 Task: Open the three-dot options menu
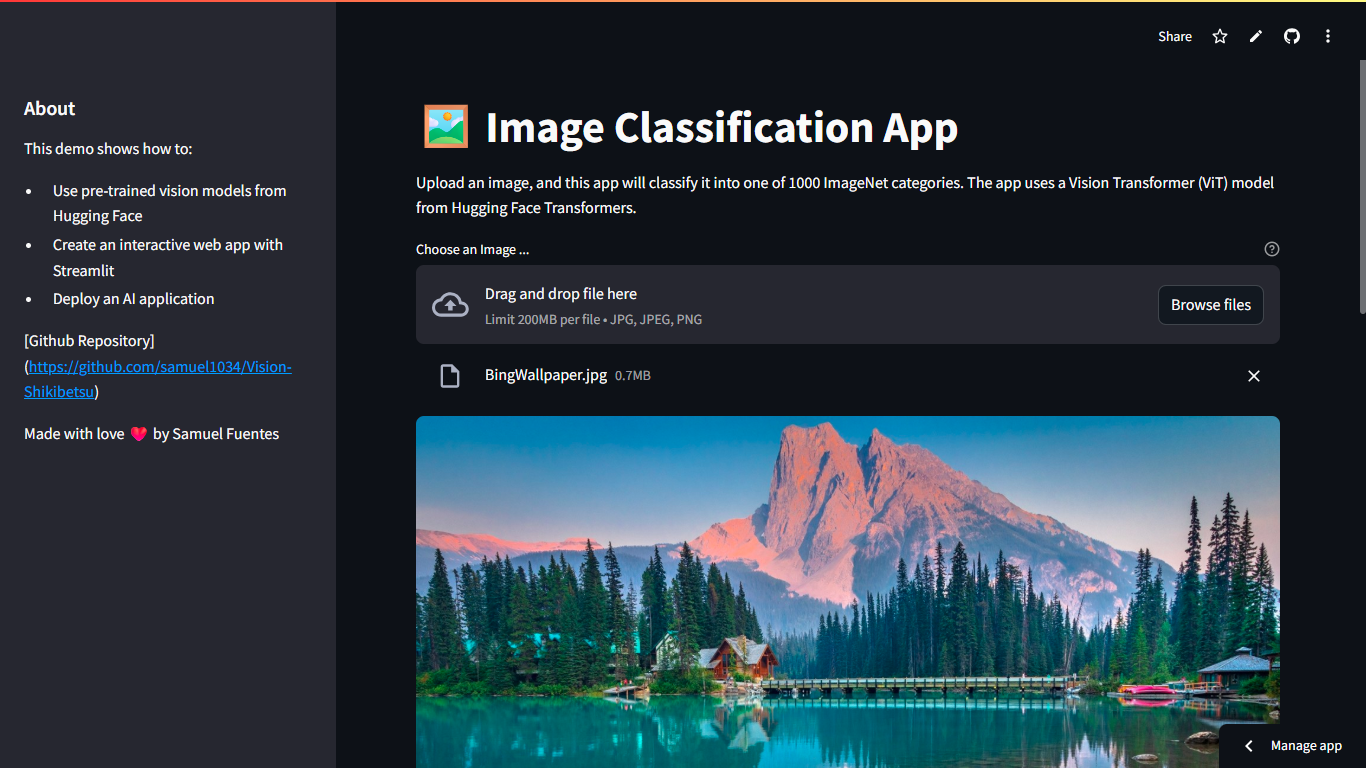coord(1327,36)
